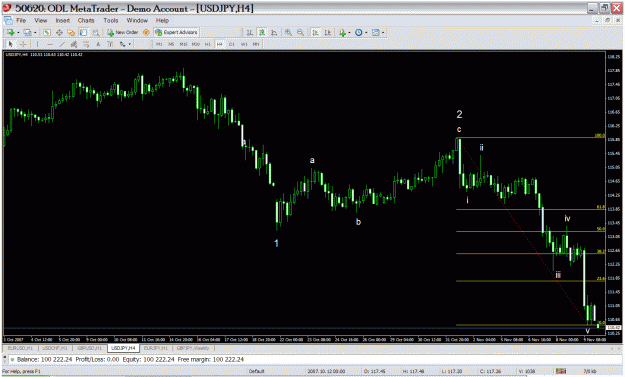Select the text label T tool

pyautogui.click(x=110, y=44)
